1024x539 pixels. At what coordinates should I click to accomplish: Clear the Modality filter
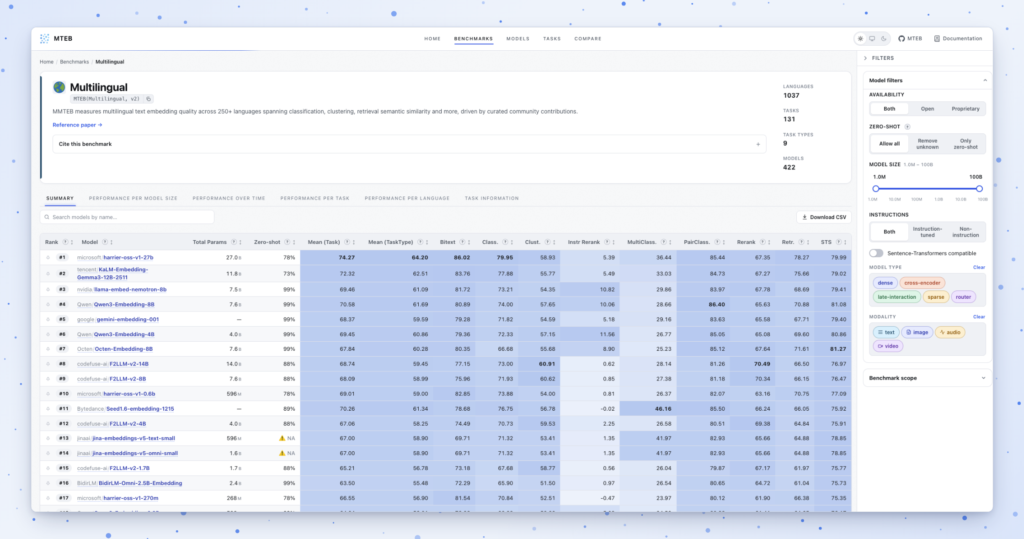(x=979, y=317)
